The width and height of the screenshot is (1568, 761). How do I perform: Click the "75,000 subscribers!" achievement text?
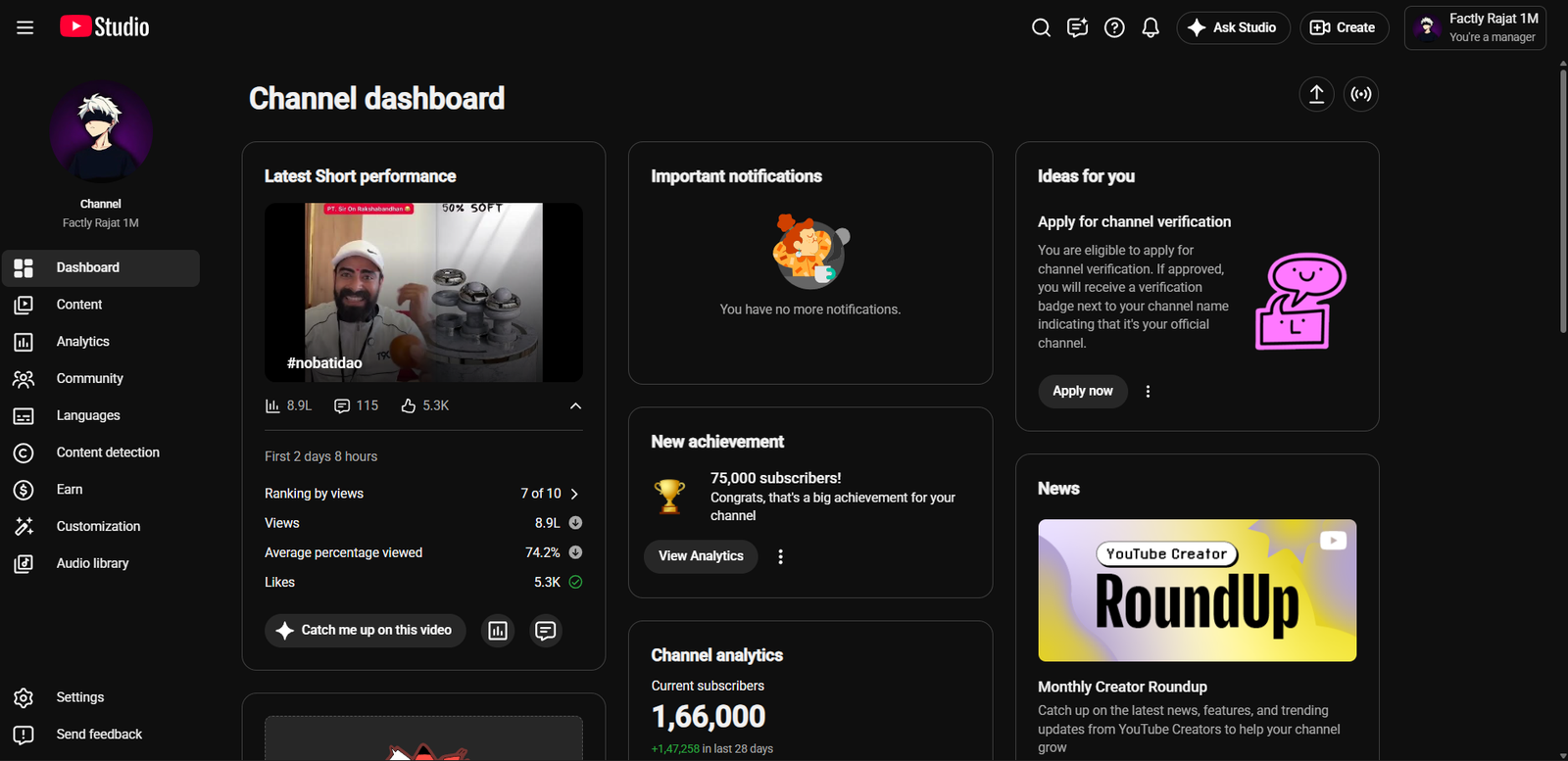click(x=775, y=478)
